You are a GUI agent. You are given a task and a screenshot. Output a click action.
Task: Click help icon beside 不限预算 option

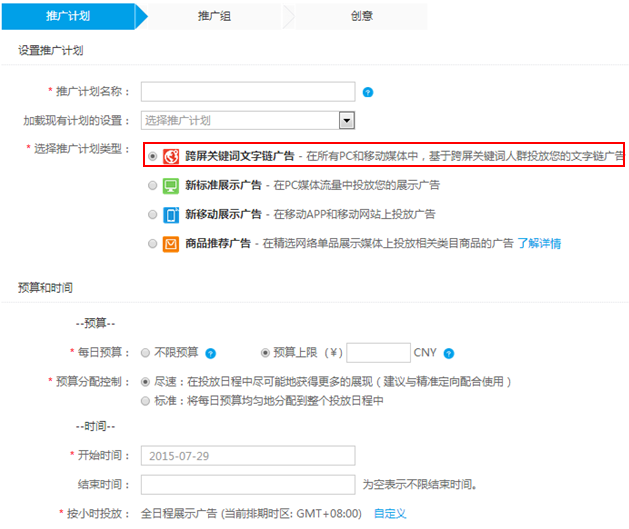pos(210,353)
